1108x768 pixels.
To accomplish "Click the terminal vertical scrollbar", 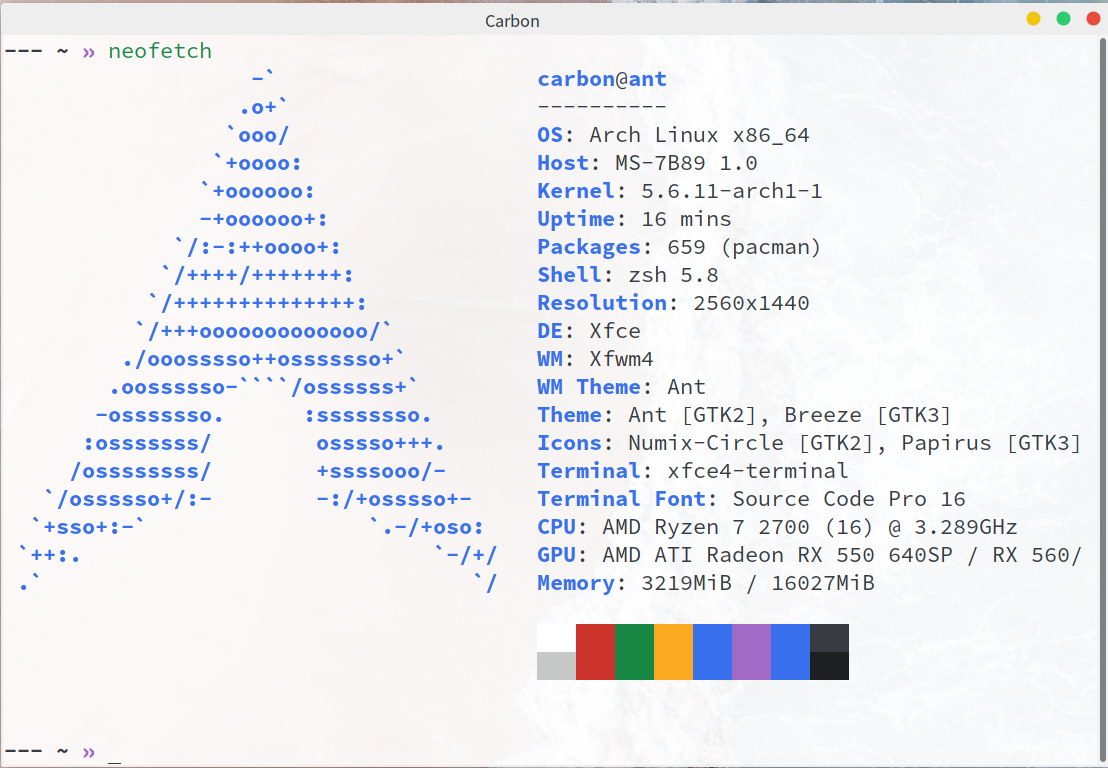I will (x=1103, y=401).
